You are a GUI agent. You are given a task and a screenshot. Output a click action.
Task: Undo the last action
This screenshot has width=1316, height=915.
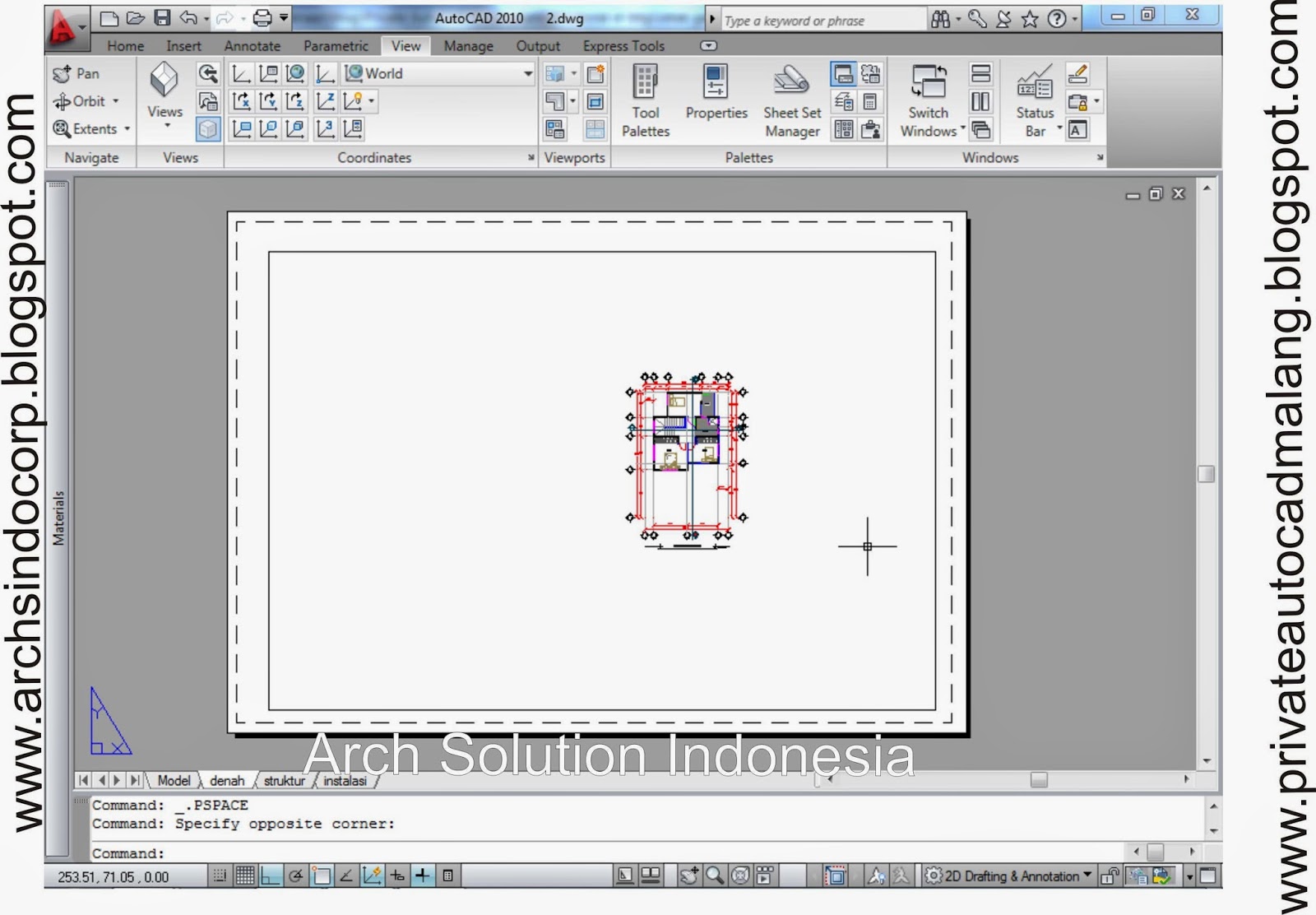coord(188,17)
